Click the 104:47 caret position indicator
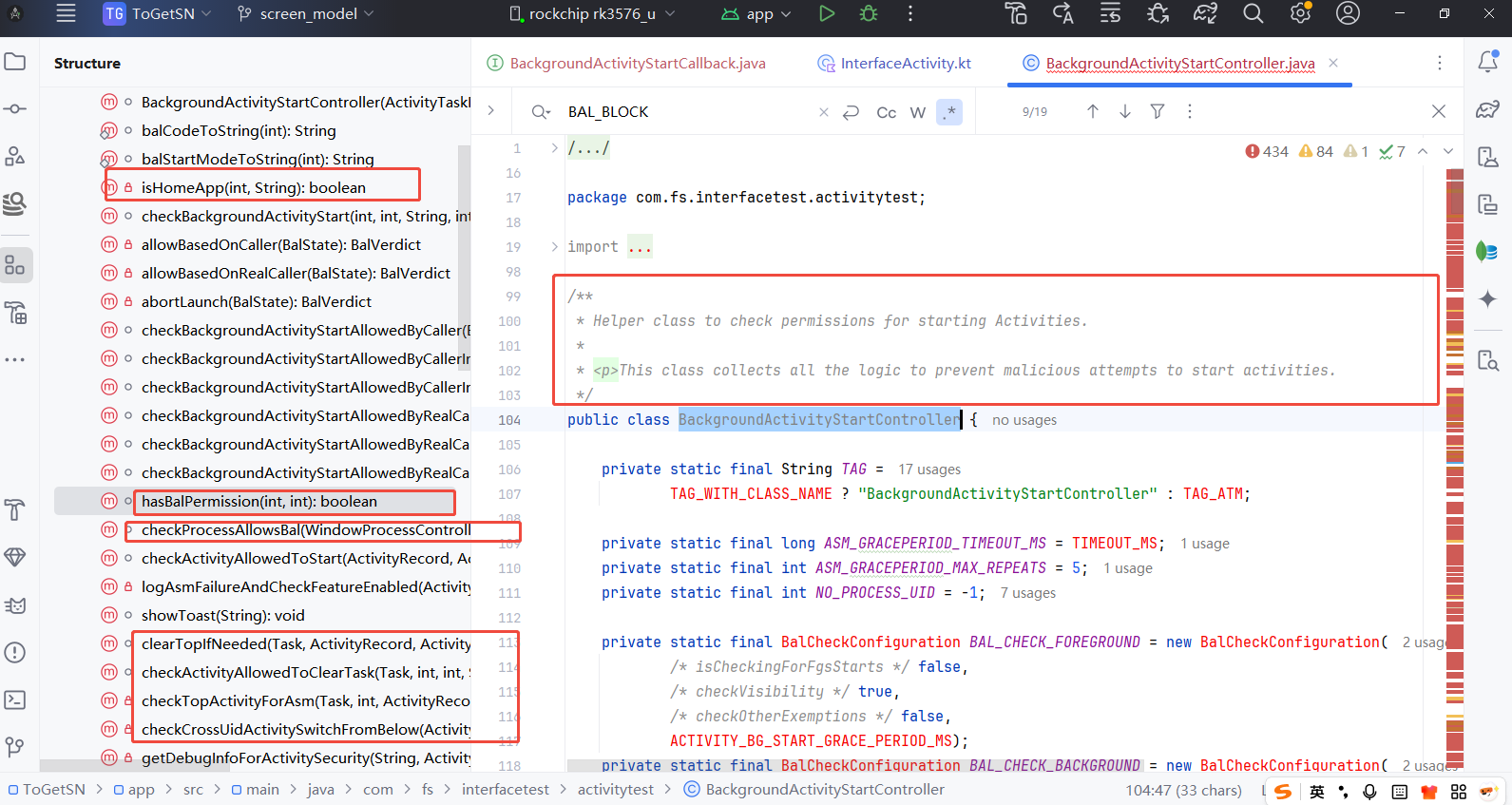Screen dimensions: 1512x805 point(1184,790)
